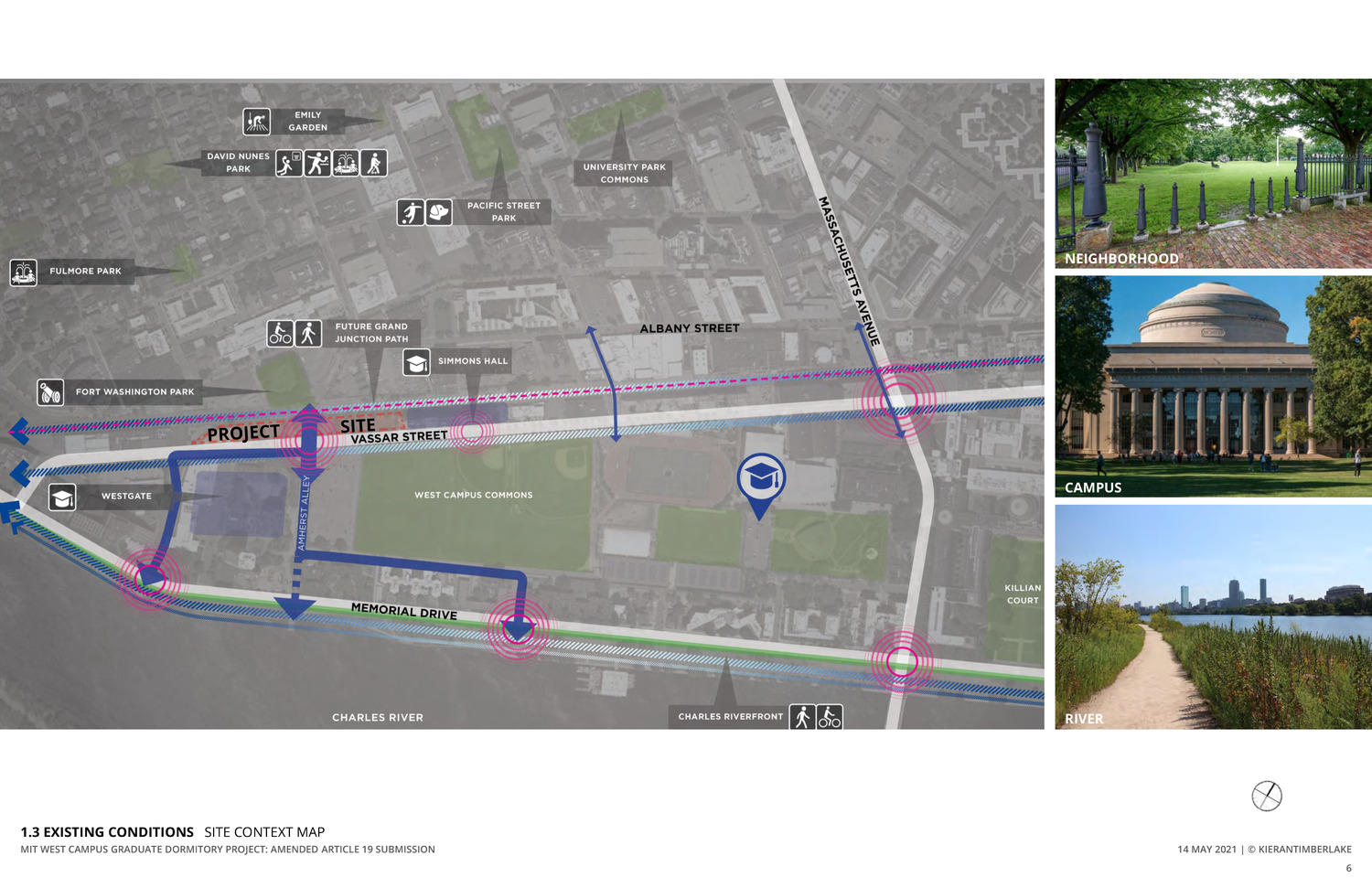The width and height of the screenshot is (1372, 888).
Task: Click the basketball icon next to David Nunes Park
Action: point(289,164)
